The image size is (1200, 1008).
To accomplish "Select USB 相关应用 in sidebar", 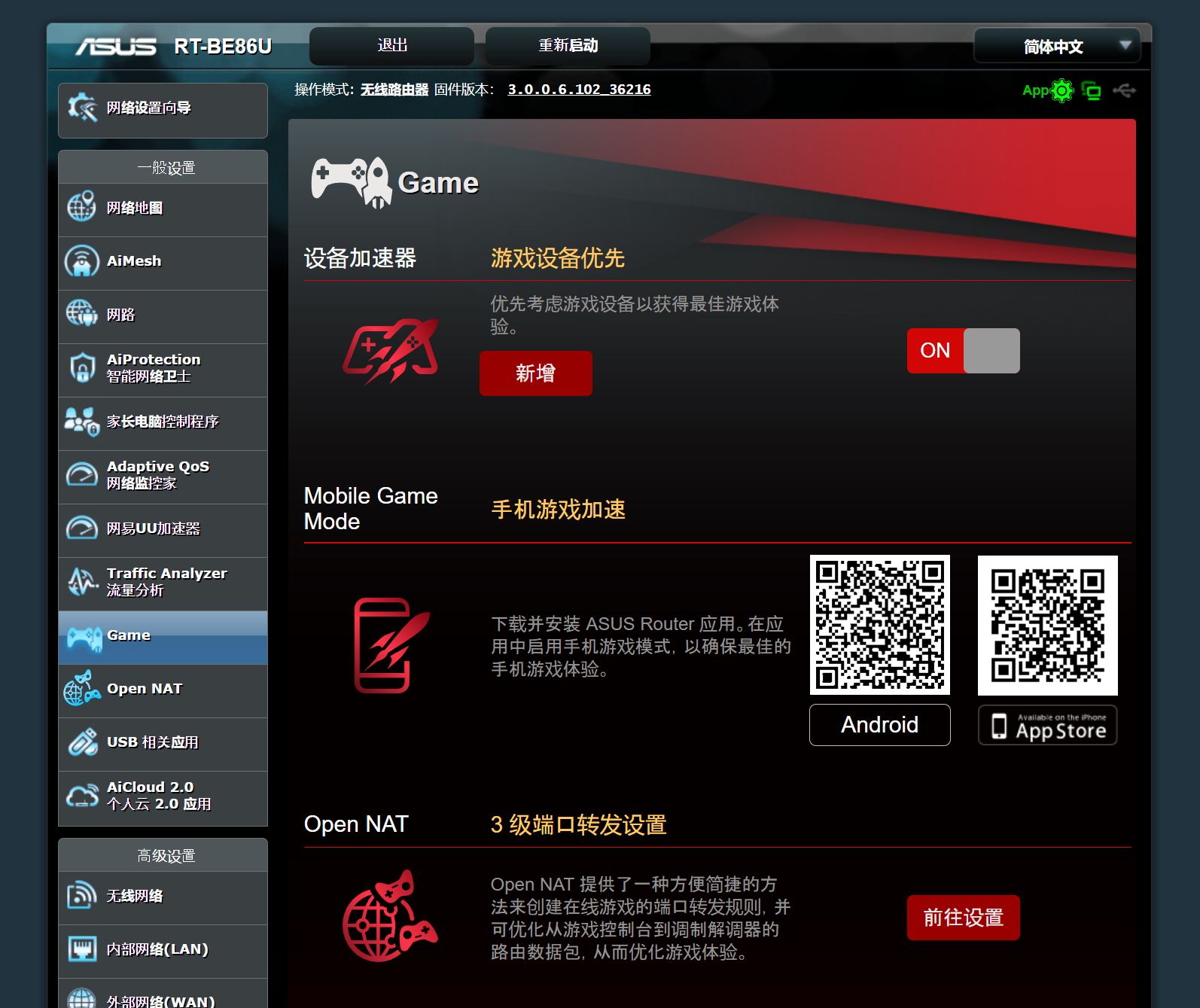I will 163,743.
